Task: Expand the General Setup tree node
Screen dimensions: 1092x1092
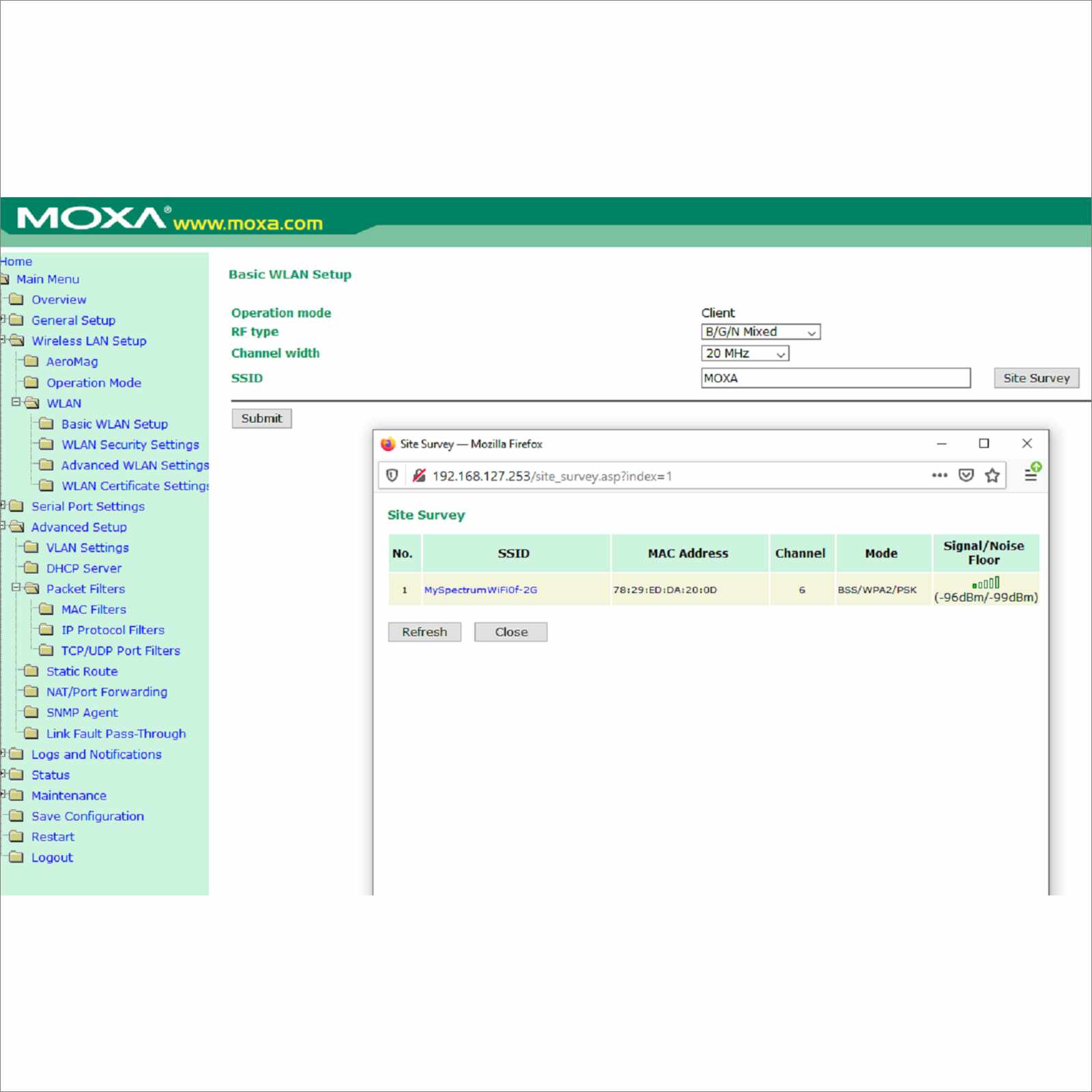Action: tap(3, 319)
